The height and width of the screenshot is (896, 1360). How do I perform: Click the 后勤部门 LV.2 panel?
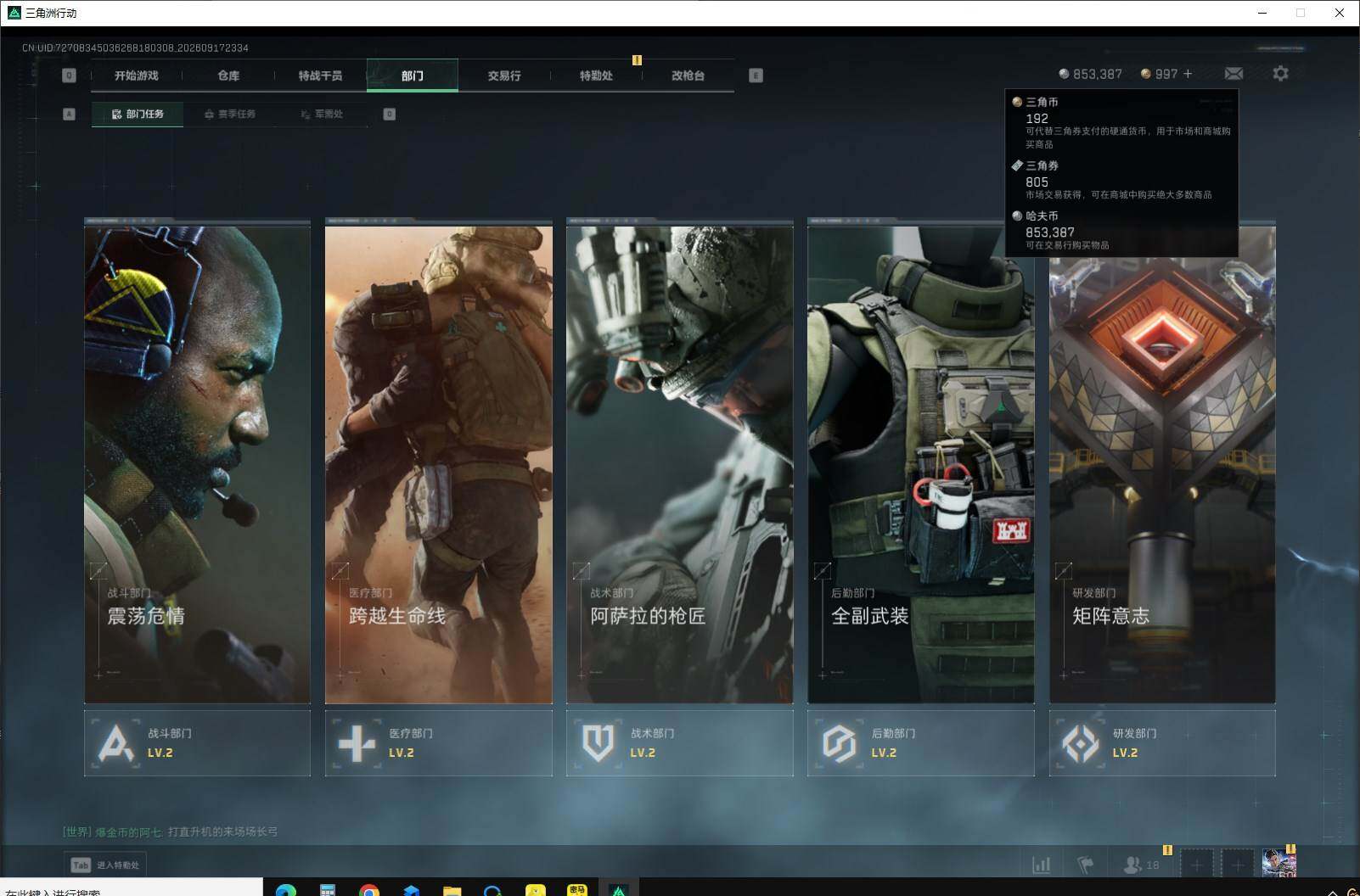tap(921, 743)
